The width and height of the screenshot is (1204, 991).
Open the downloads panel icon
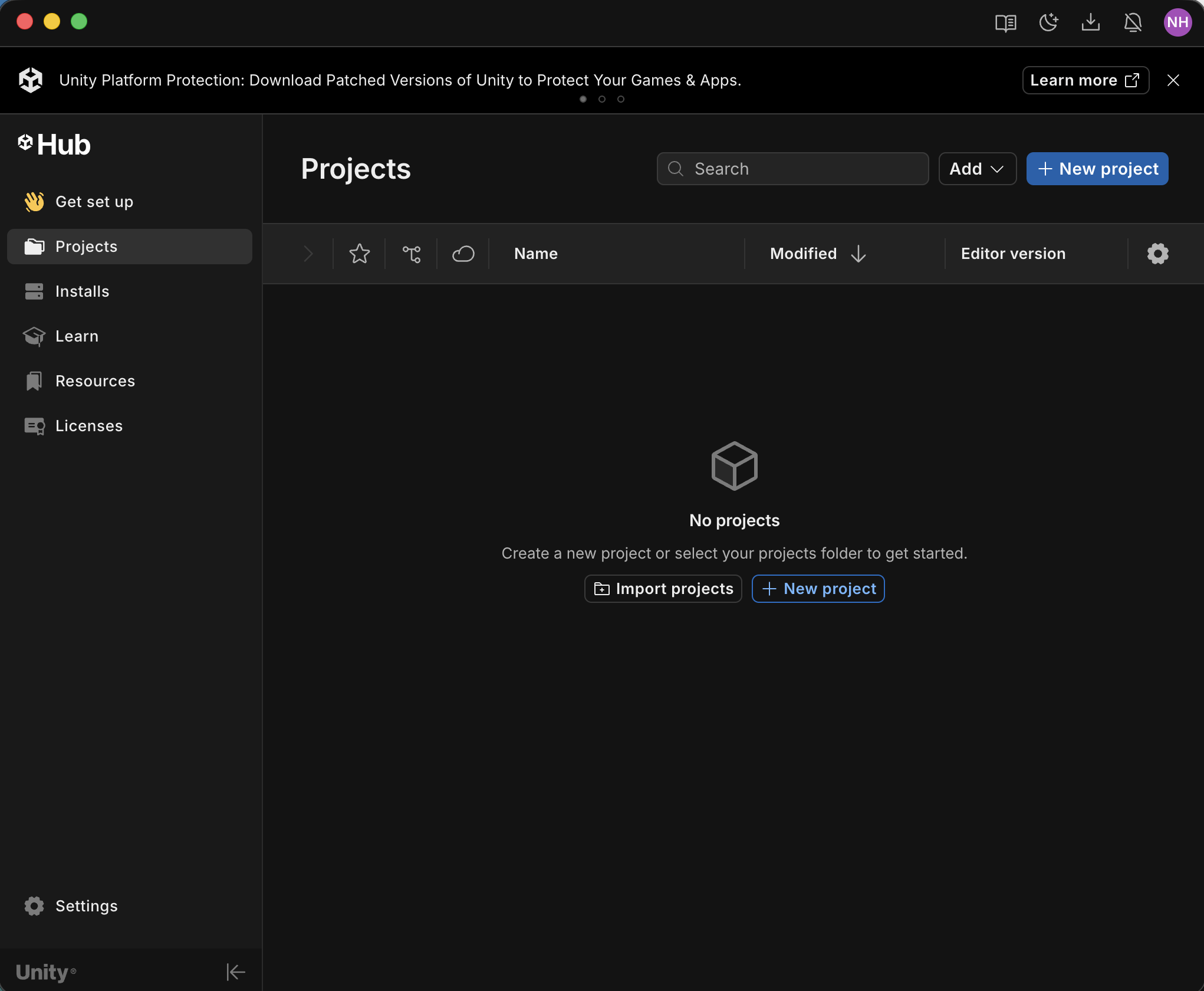(1091, 22)
